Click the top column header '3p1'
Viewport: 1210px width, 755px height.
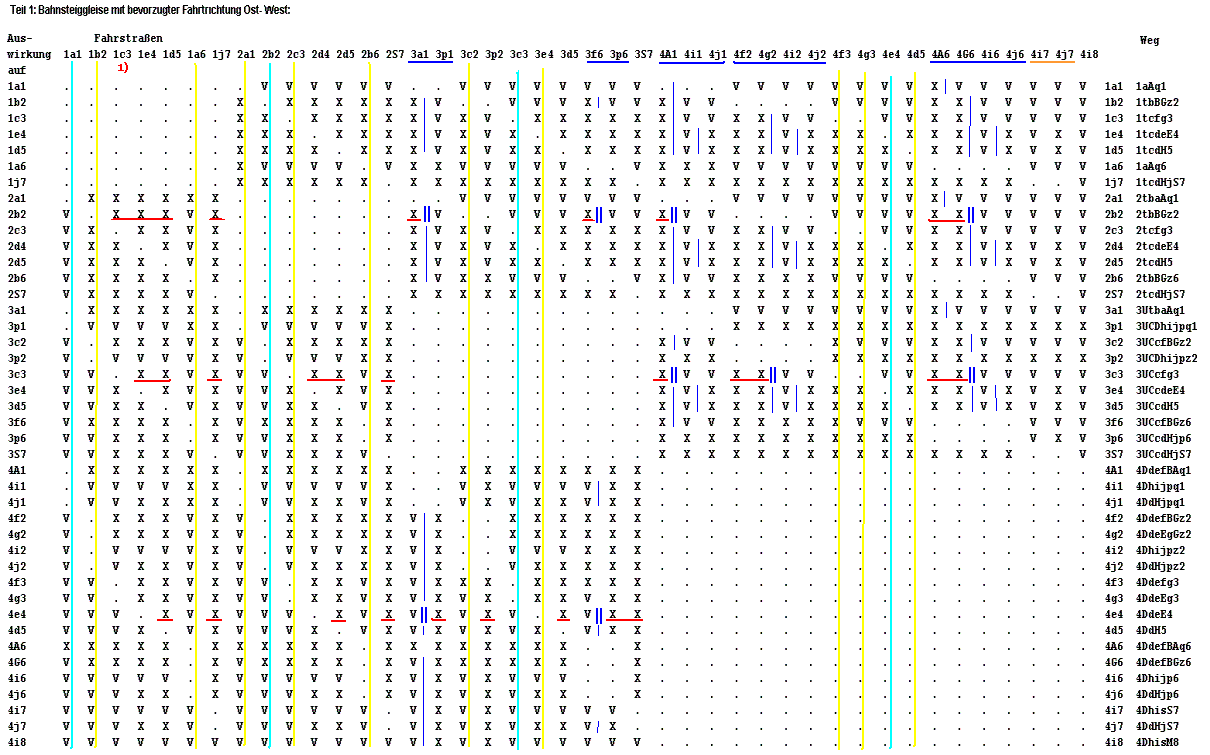445,54
